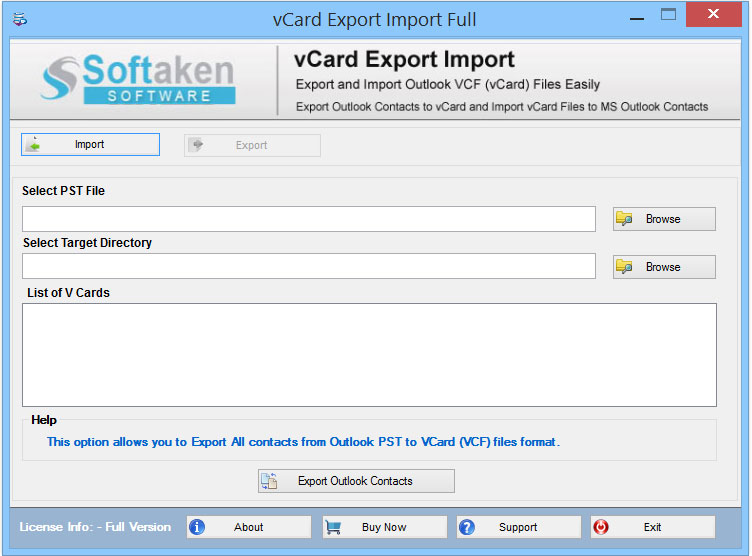Click the blue help text about exporting contacts

303,442
